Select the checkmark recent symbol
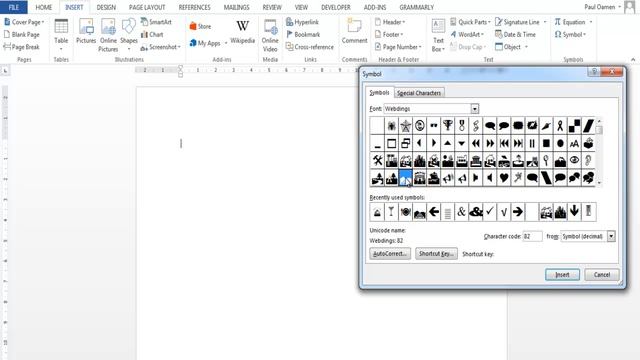 (x=490, y=212)
